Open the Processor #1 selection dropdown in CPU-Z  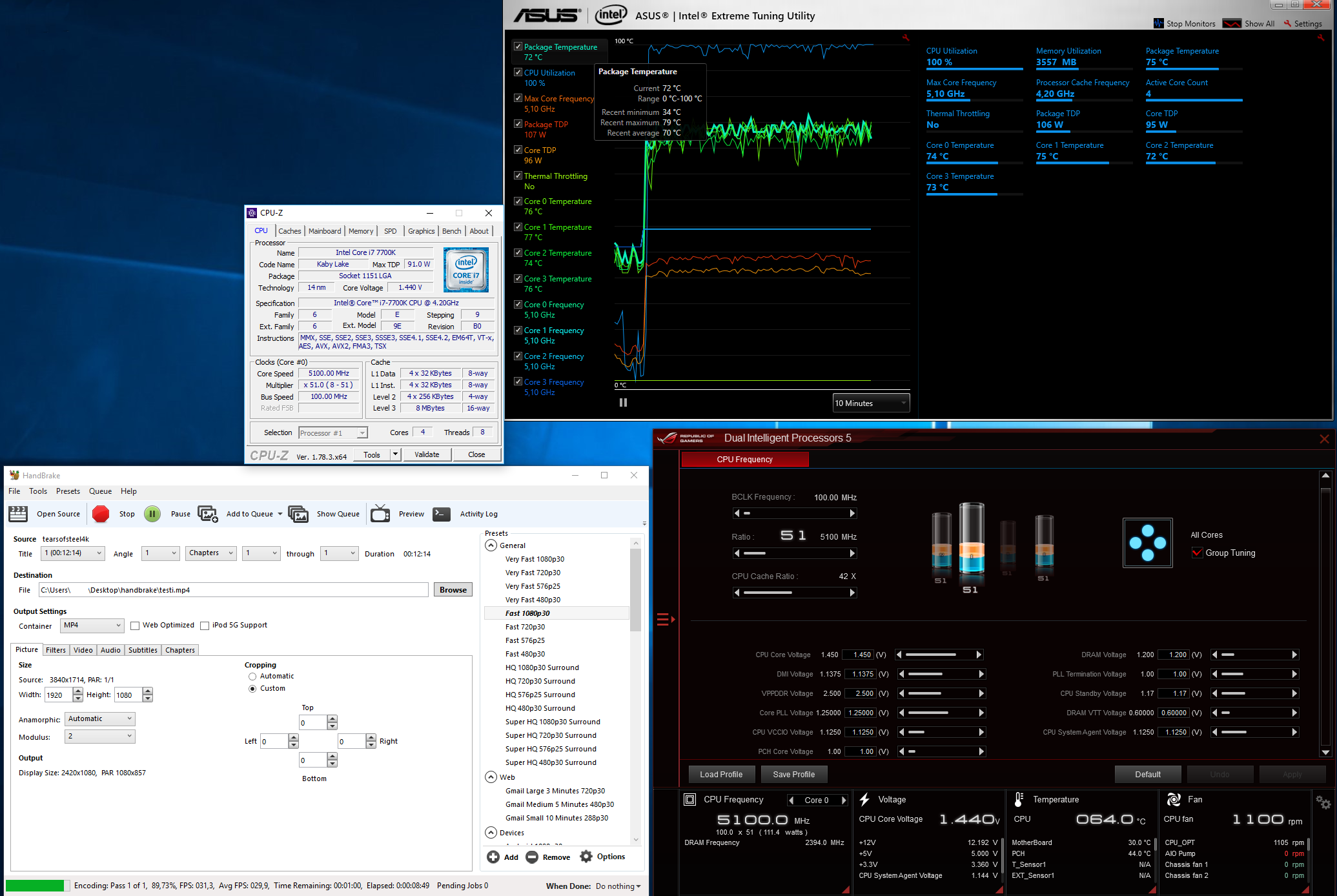[333, 433]
